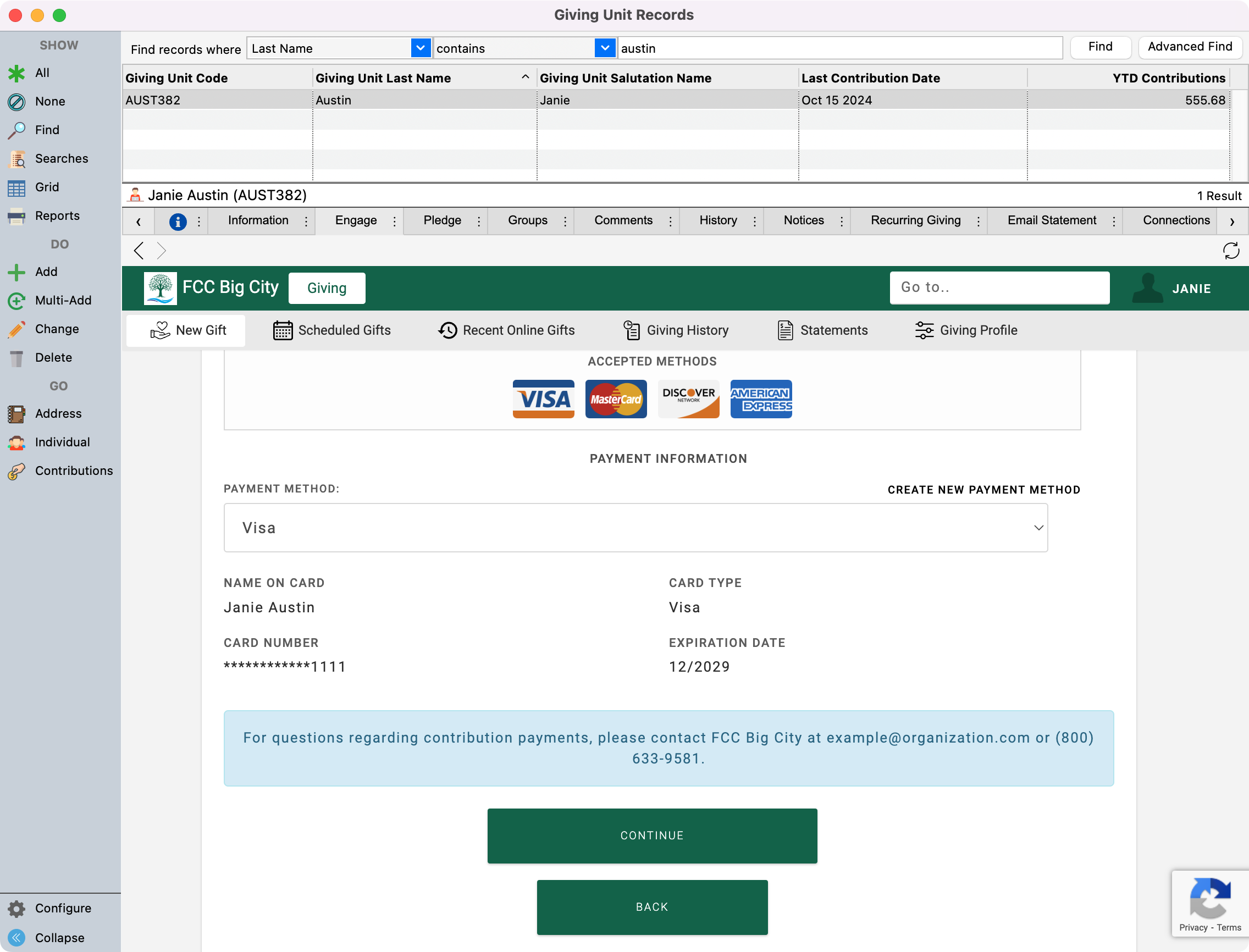Open Giving History in giving portal

pyautogui.click(x=676, y=330)
